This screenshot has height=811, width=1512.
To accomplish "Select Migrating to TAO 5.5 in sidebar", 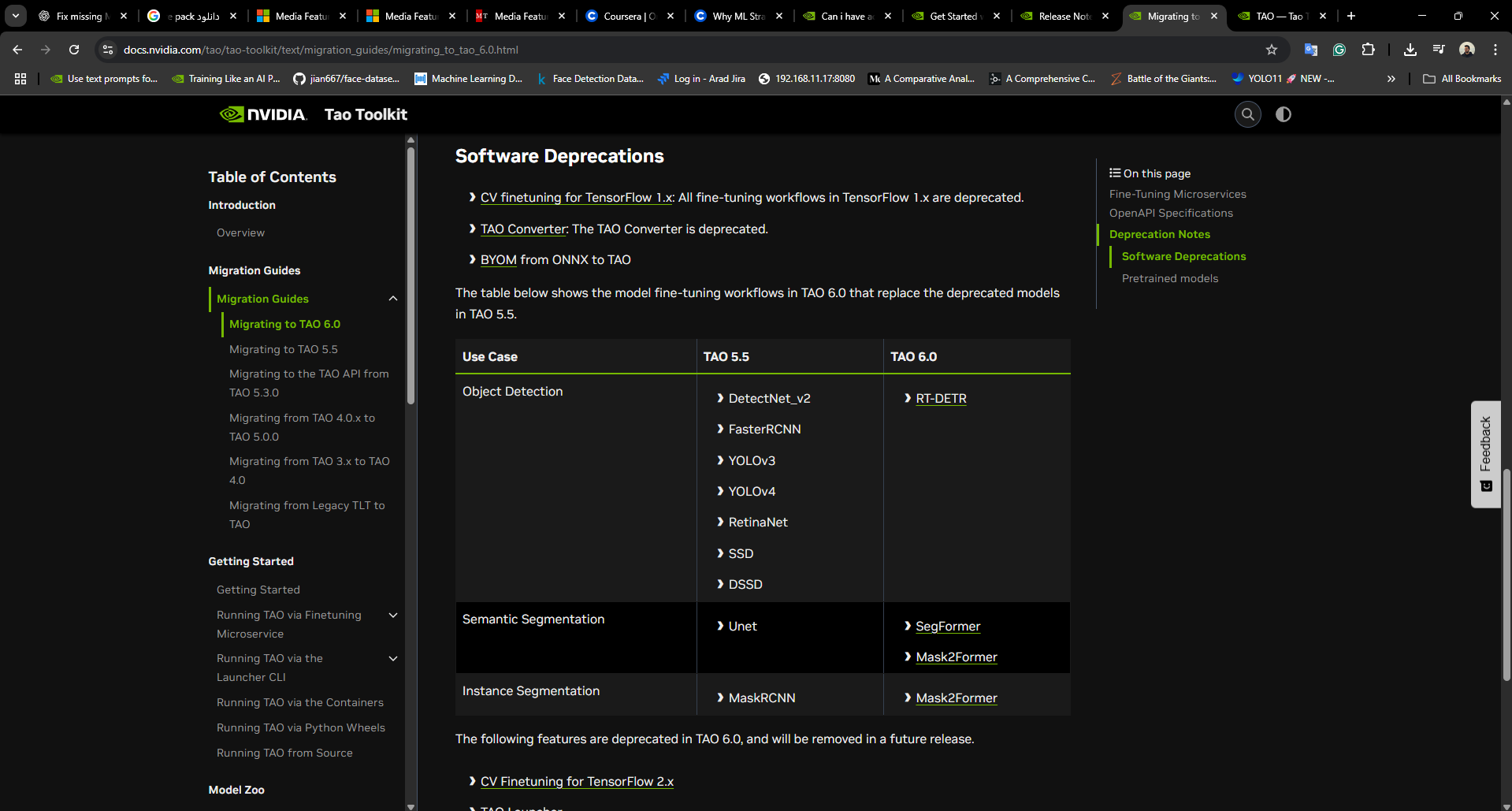I will pyautogui.click(x=284, y=349).
